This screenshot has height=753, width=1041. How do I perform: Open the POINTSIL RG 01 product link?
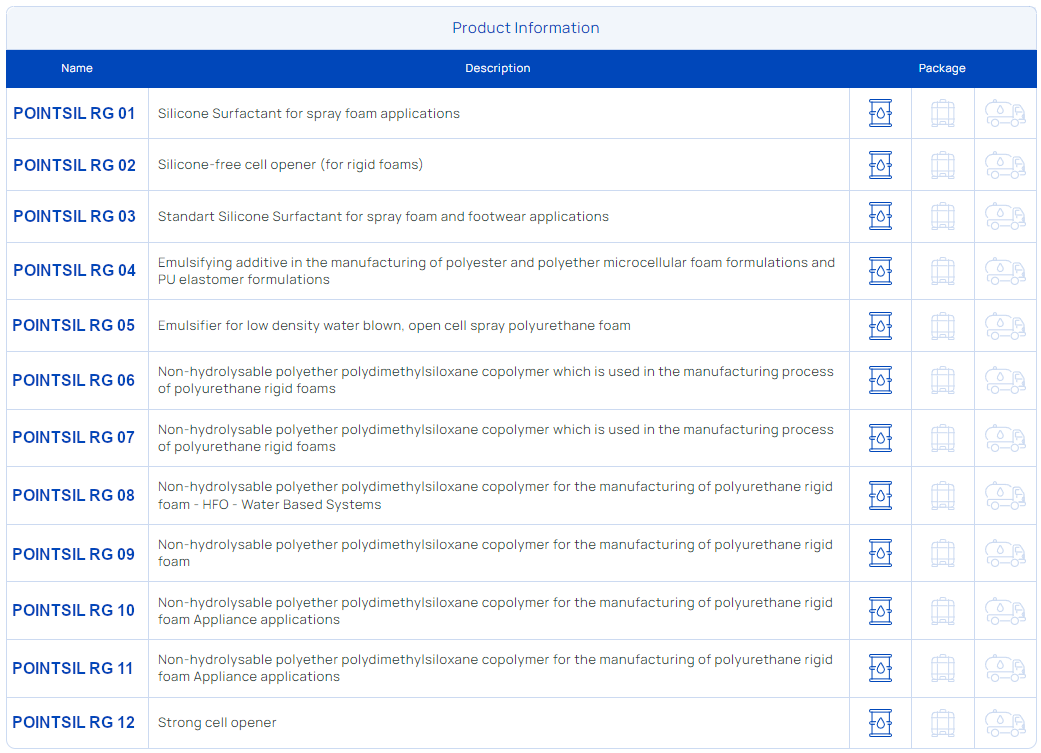(74, 114)
